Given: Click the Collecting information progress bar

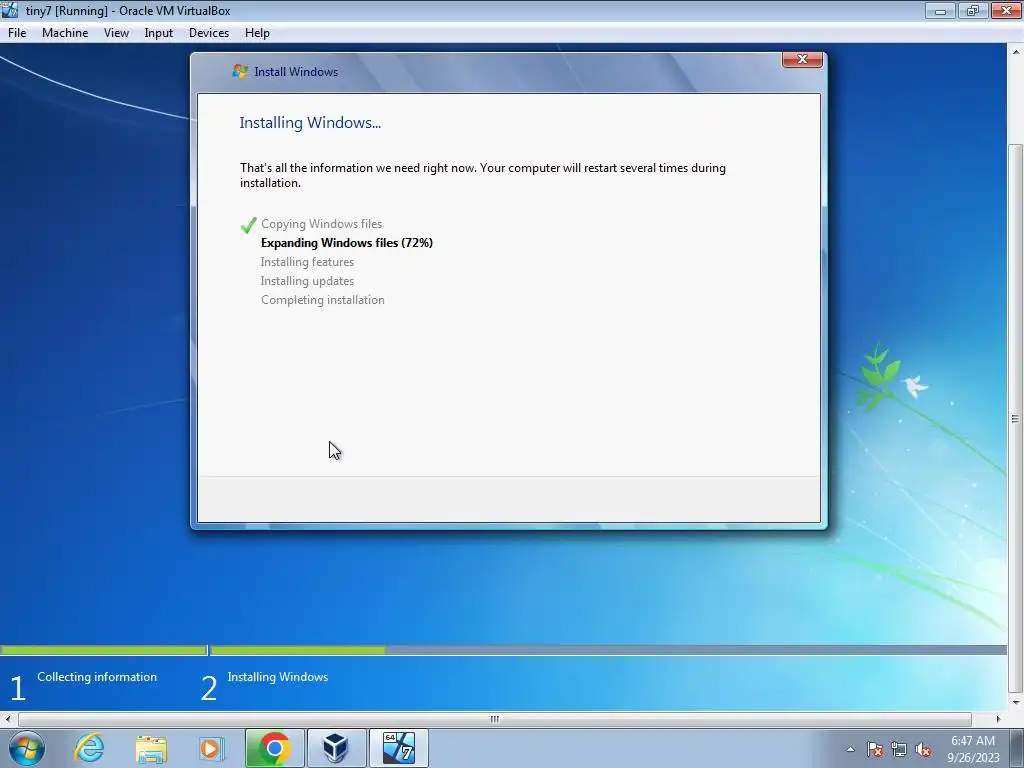Looking at the screenshot, I should (104, 650).
